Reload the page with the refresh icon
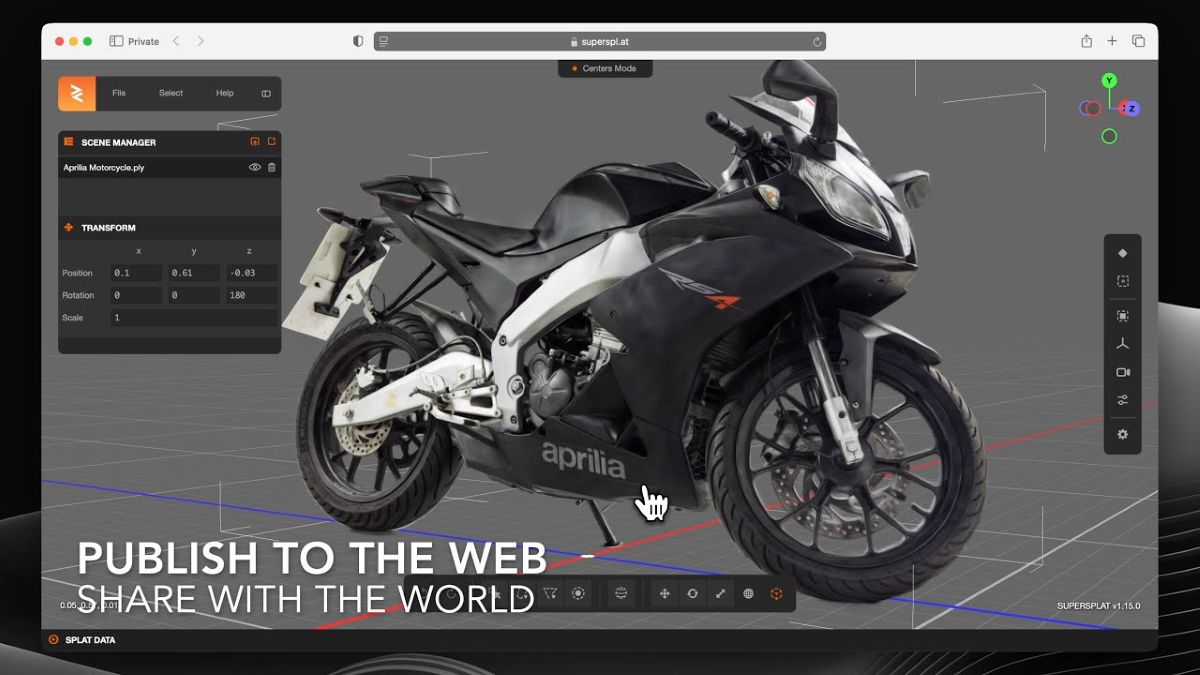1200x675 pixels. point(817,42)
